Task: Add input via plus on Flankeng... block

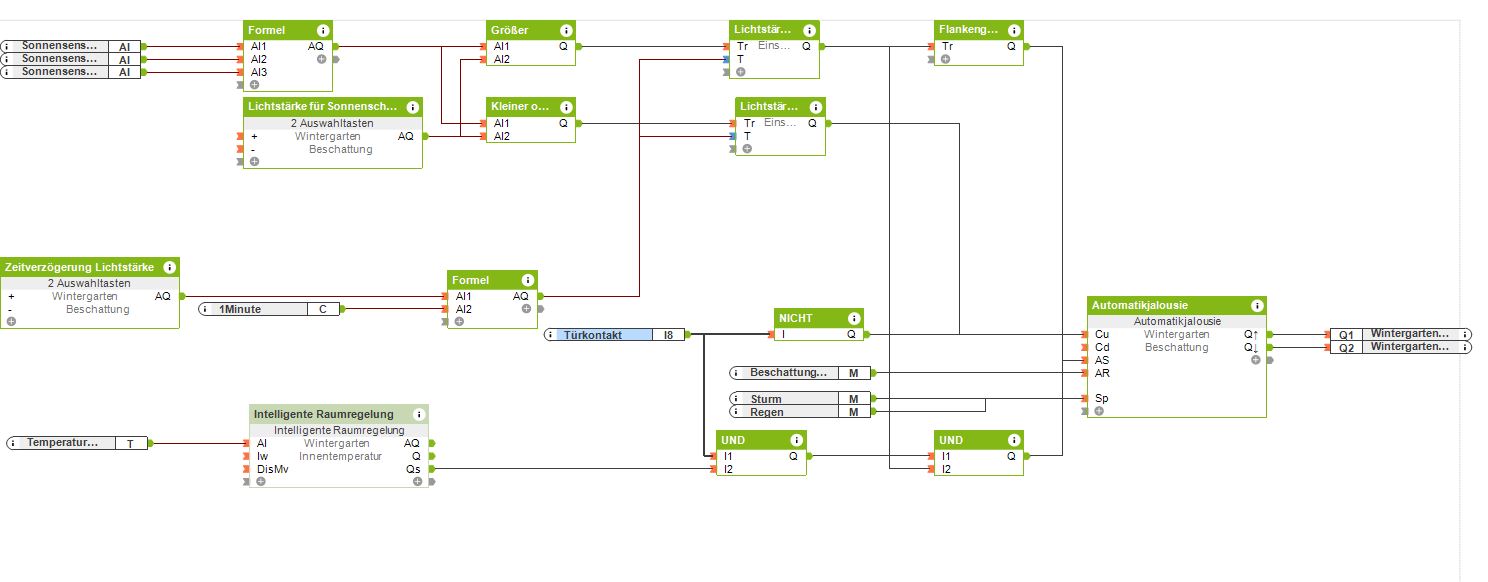Action: [x=945, y=59]
